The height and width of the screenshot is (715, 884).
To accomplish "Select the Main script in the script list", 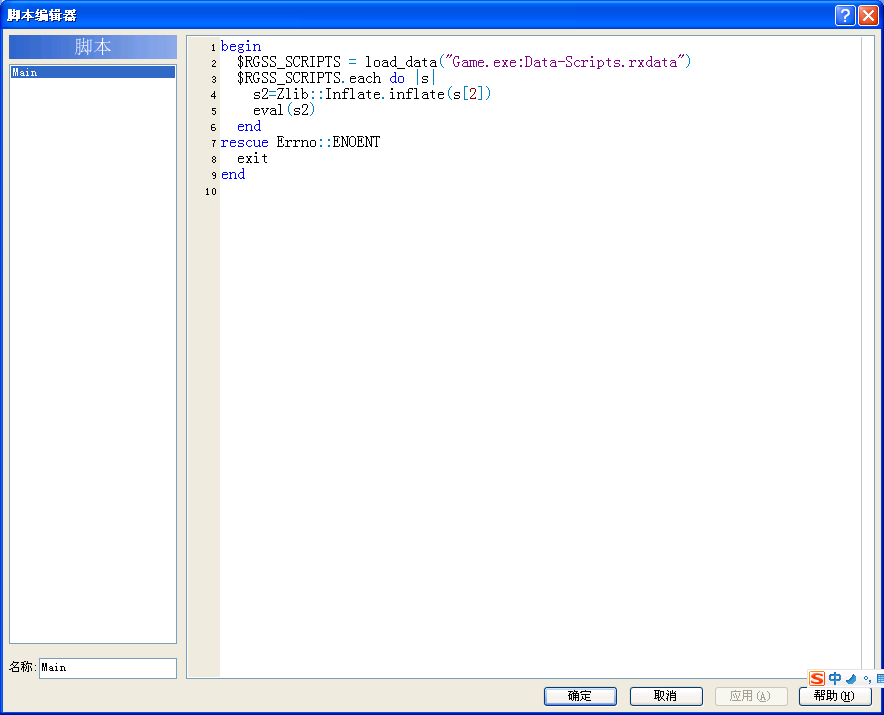I will coord(93,72).
